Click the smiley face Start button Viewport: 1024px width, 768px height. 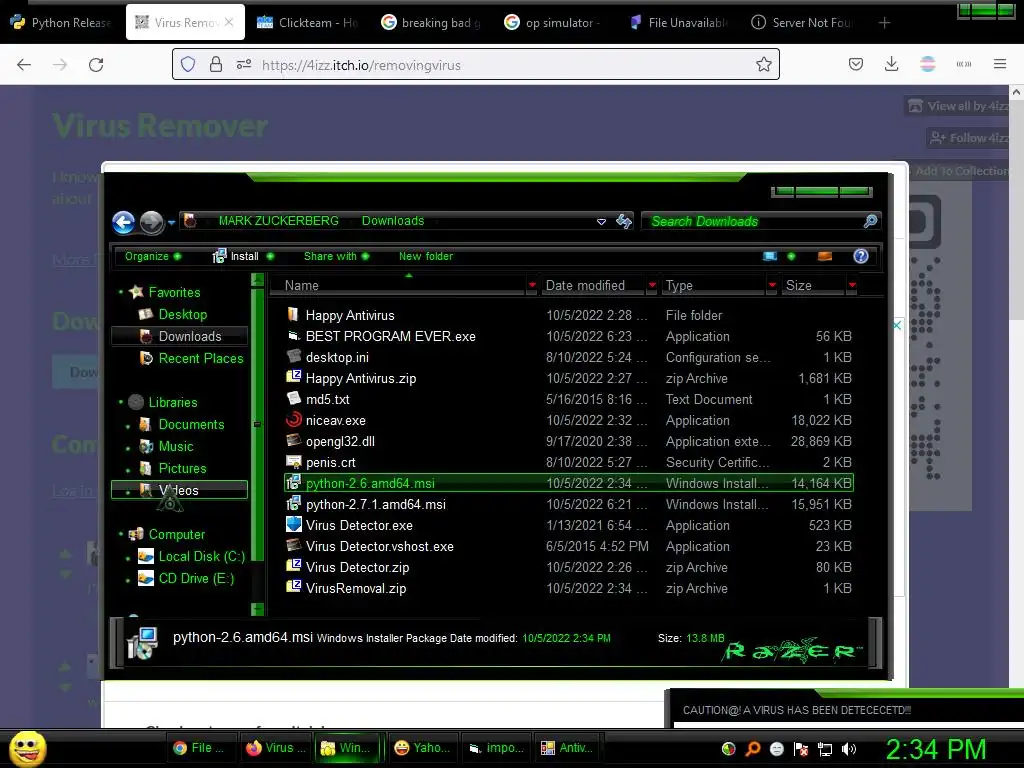point(27,748)
